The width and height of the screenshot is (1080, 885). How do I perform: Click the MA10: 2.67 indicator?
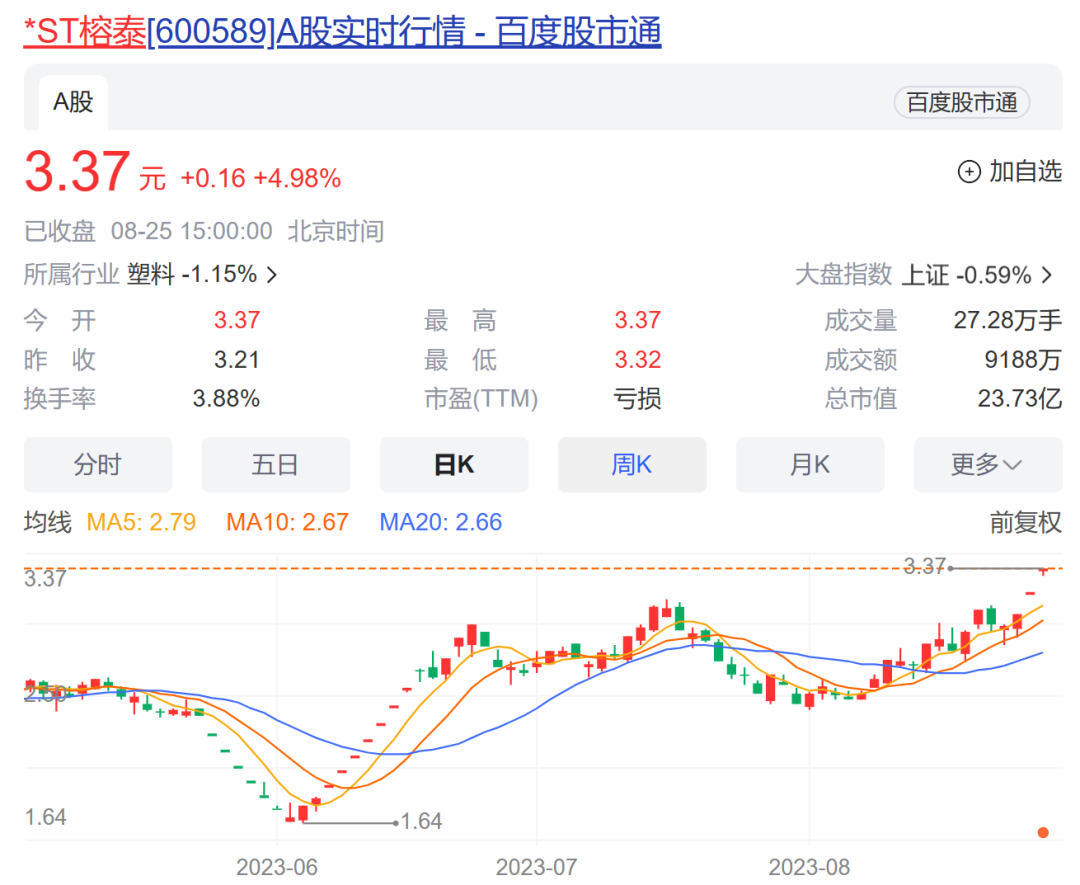click(287, 522)
